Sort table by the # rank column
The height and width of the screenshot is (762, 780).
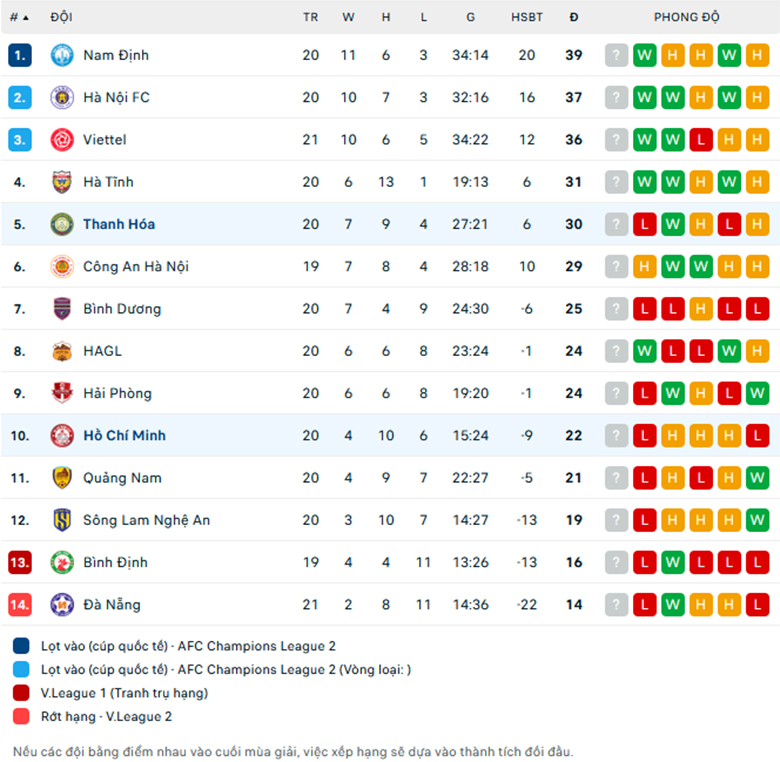[x=19, y=17]
